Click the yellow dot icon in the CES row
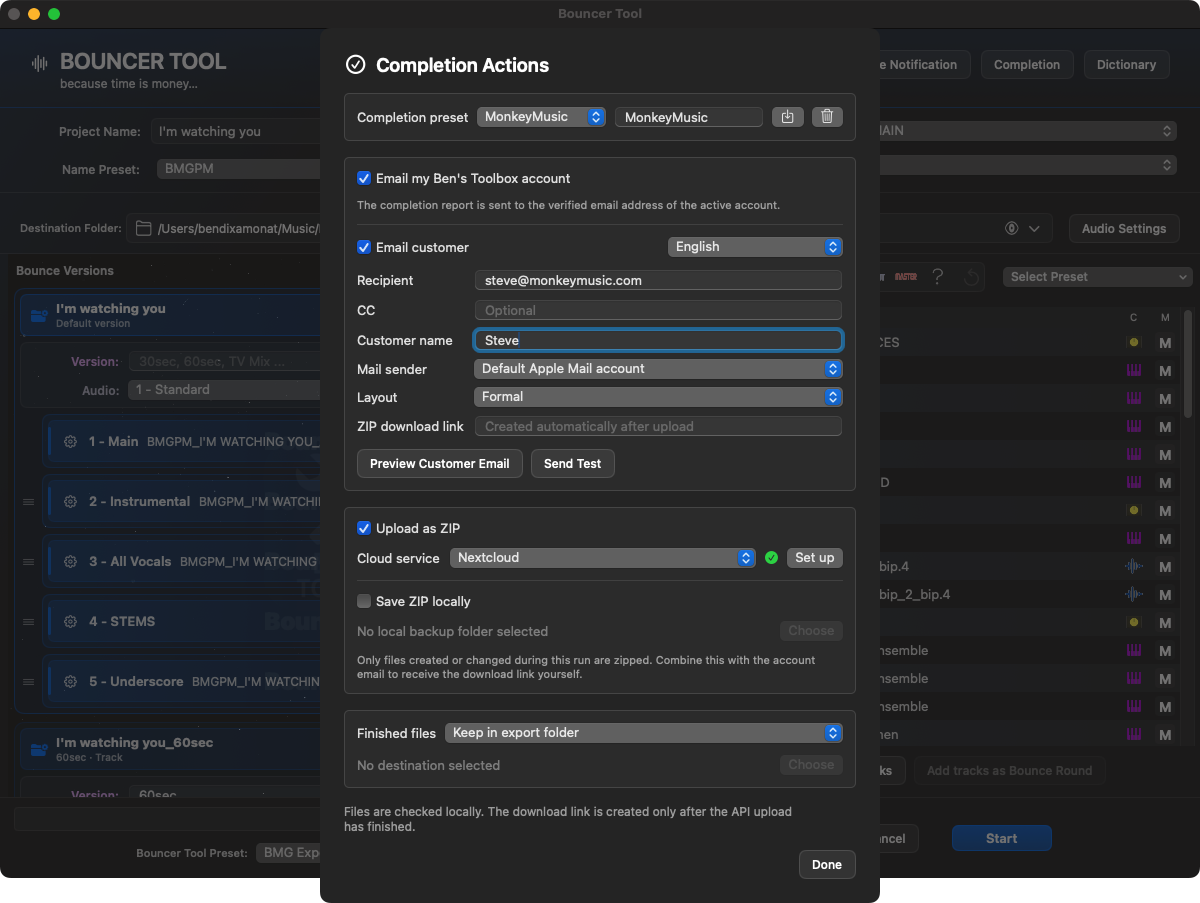Viewport: 1200px width, 903px height. point(1133,342)
